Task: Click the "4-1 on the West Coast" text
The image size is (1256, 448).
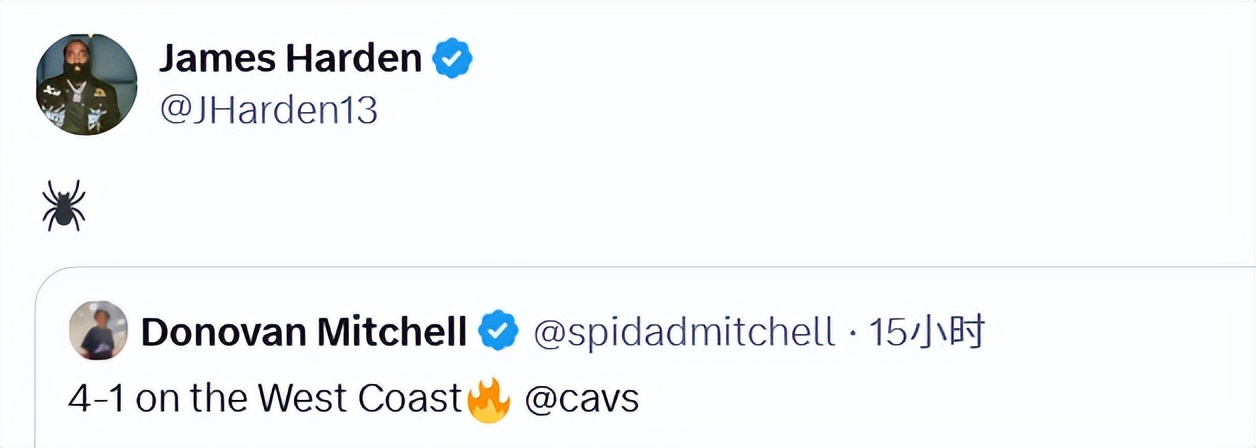Action: pos(264,399)
